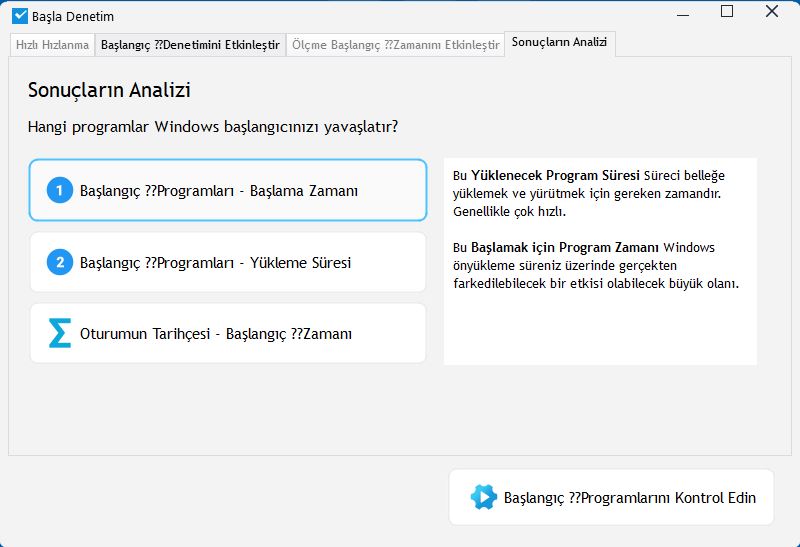Click the Başla Denetim window title text

[73, 16]
